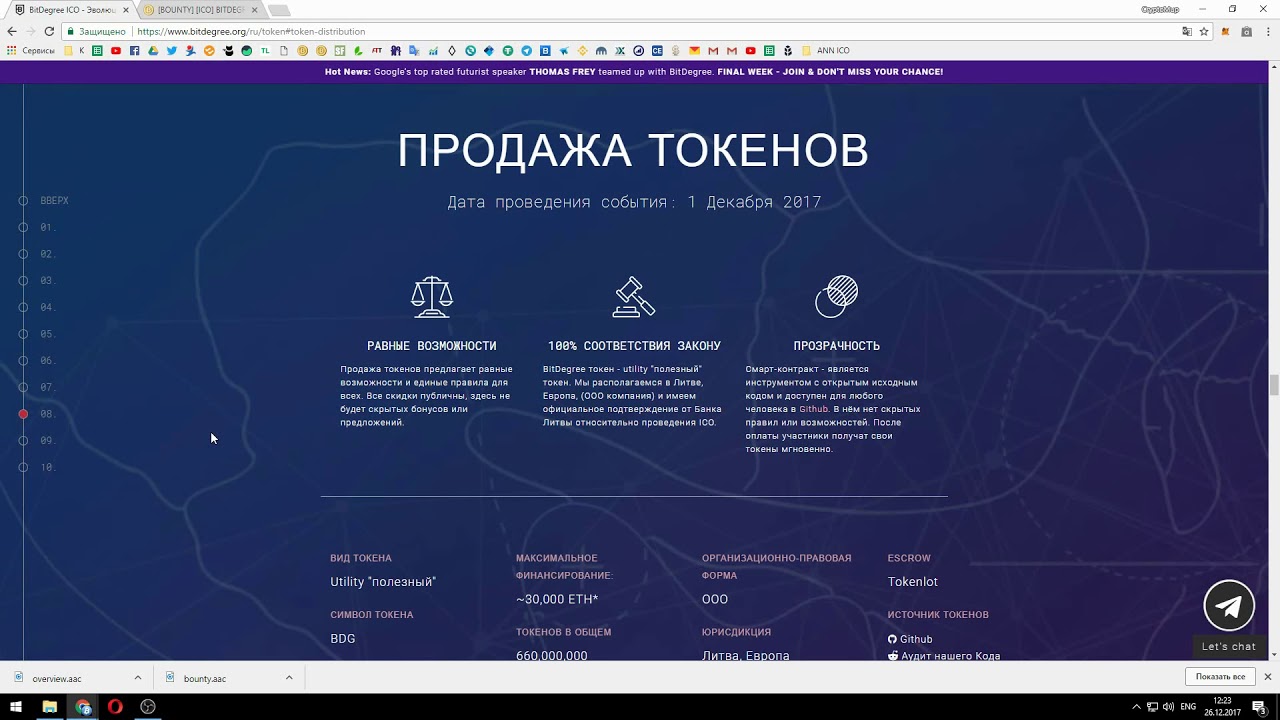Click Показать все downloads button
The width and height of the screenshot is (1280, 720).
point(1220,677)
